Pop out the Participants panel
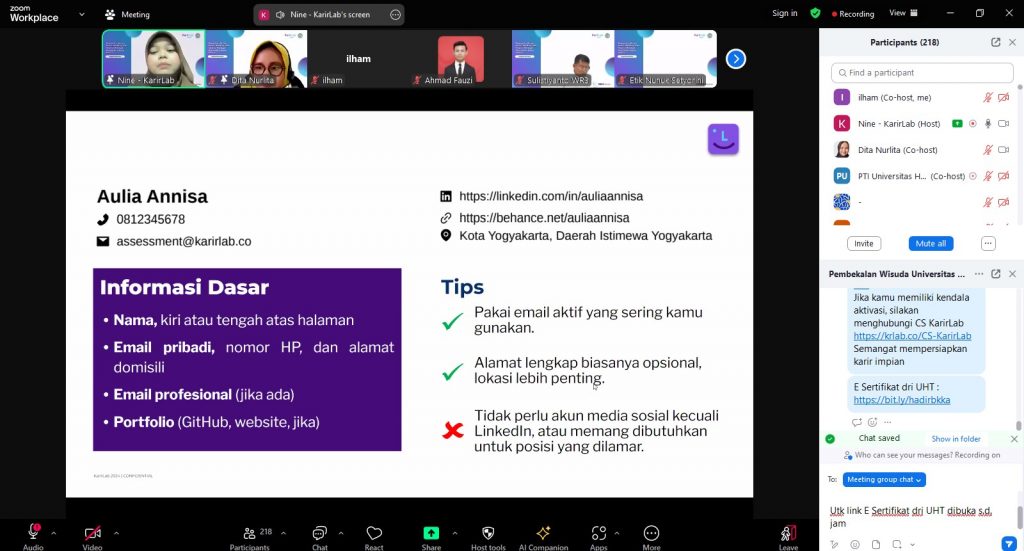This screenshot has width=1024, height=551. [x=995, y=43]
